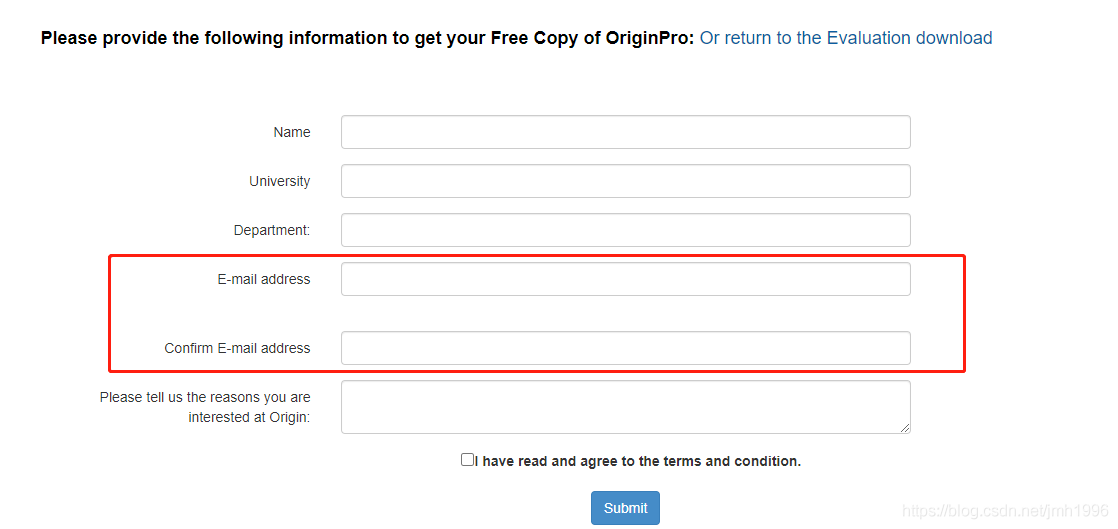Click the "University" label text
1118x529 pixels.
pyautogui.click(x=280, y=181)
